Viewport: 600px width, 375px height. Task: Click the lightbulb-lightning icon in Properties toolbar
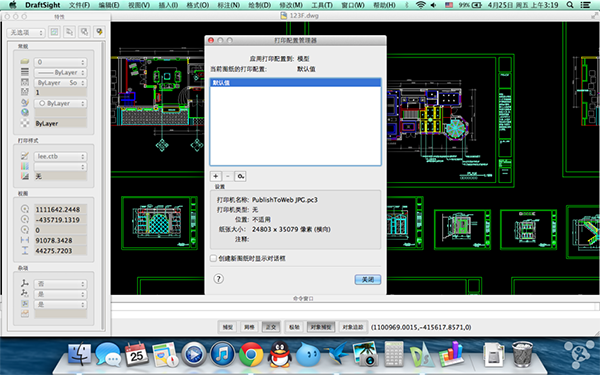tap(99, 32)
